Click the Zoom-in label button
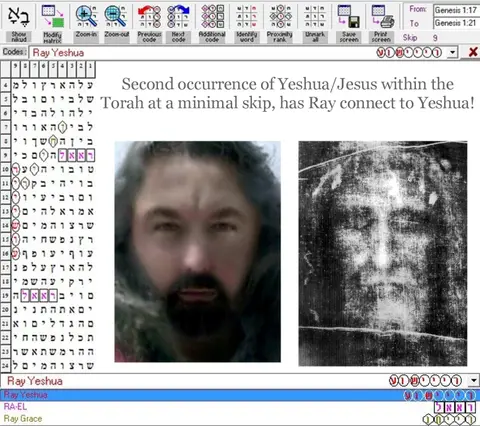Screen dimensions: 480x426 click(x=86, y=37)
